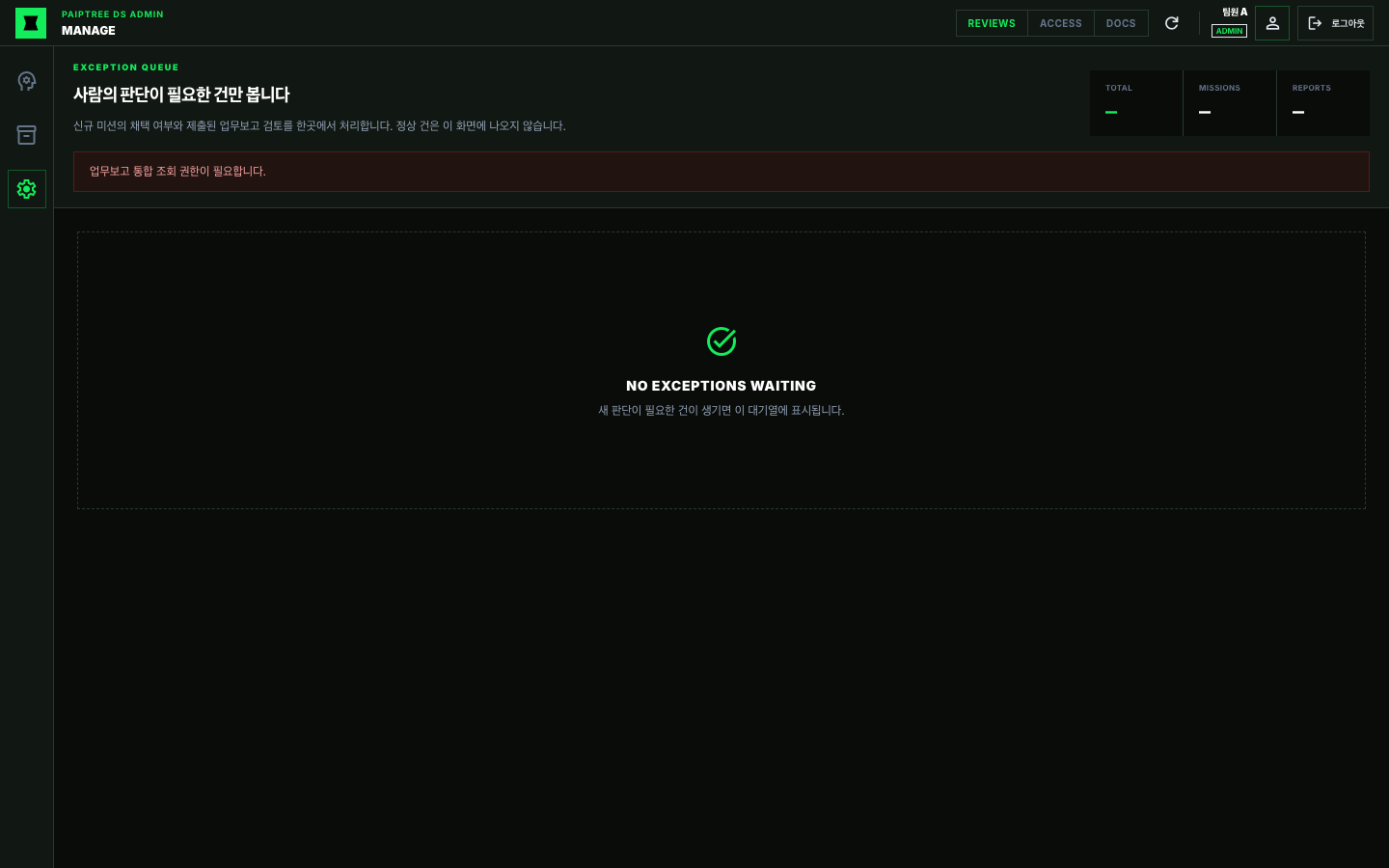Open the head-gear sidebar icon
Viewport: 1389px width, 868px height.
(x=27, y=81)
